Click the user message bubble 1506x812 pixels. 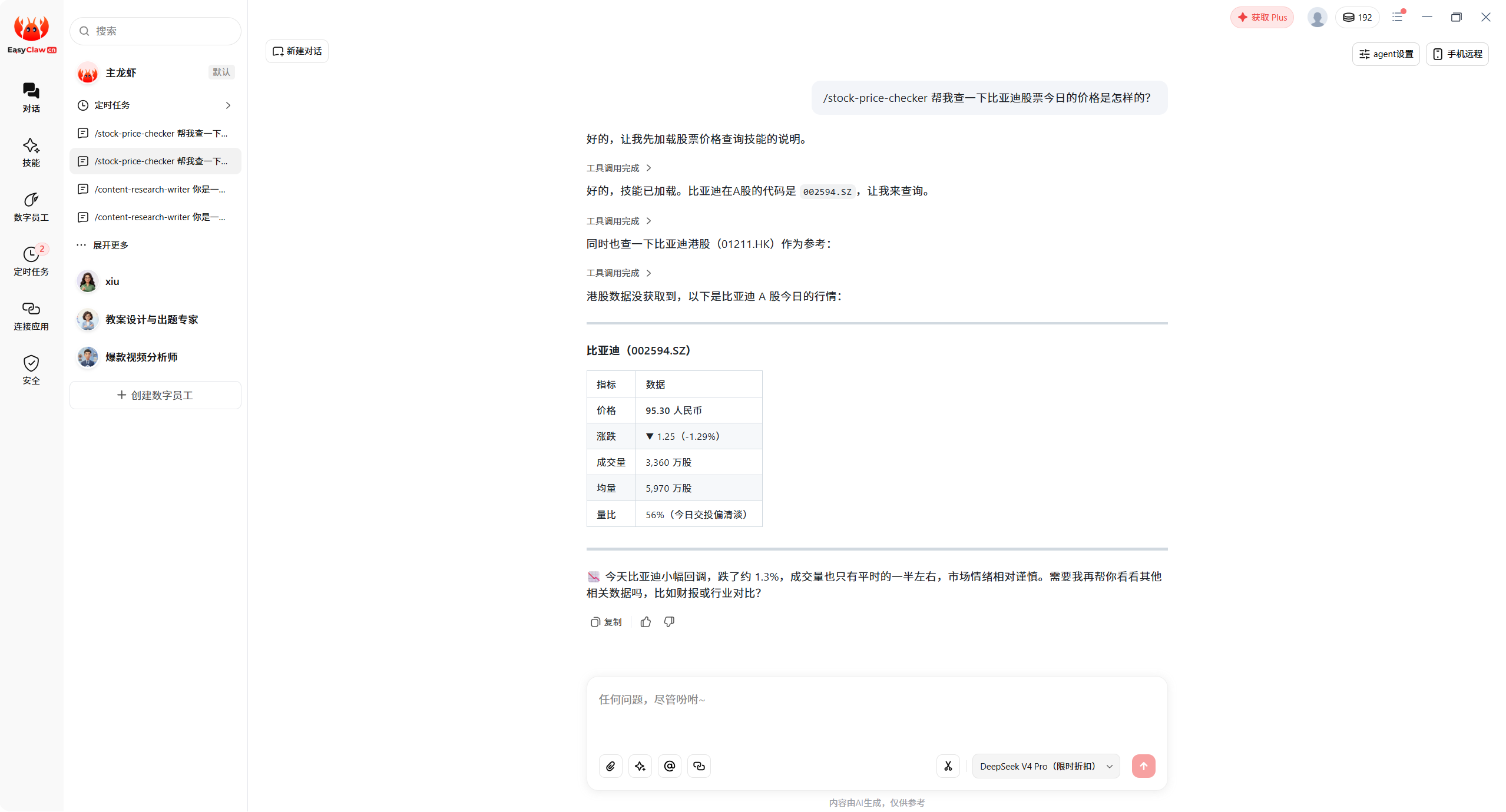tap(989, 98)
